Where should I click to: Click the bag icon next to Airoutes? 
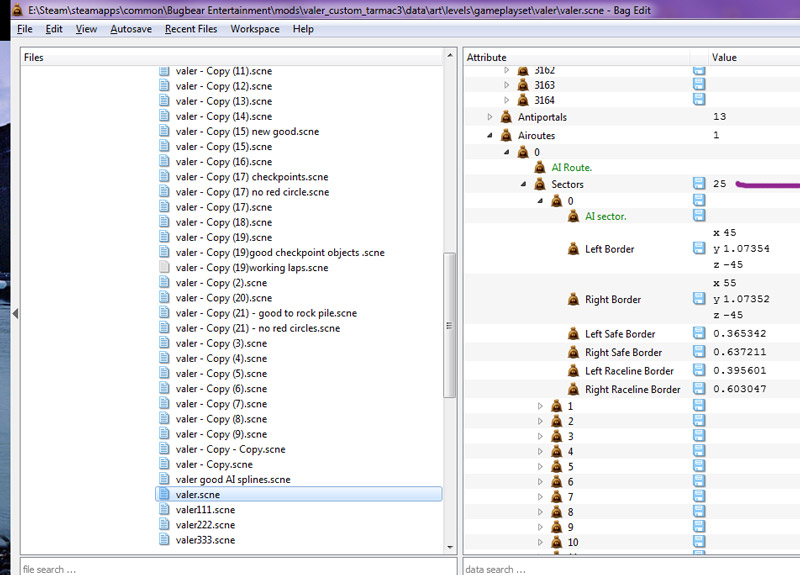click(506, 135)
